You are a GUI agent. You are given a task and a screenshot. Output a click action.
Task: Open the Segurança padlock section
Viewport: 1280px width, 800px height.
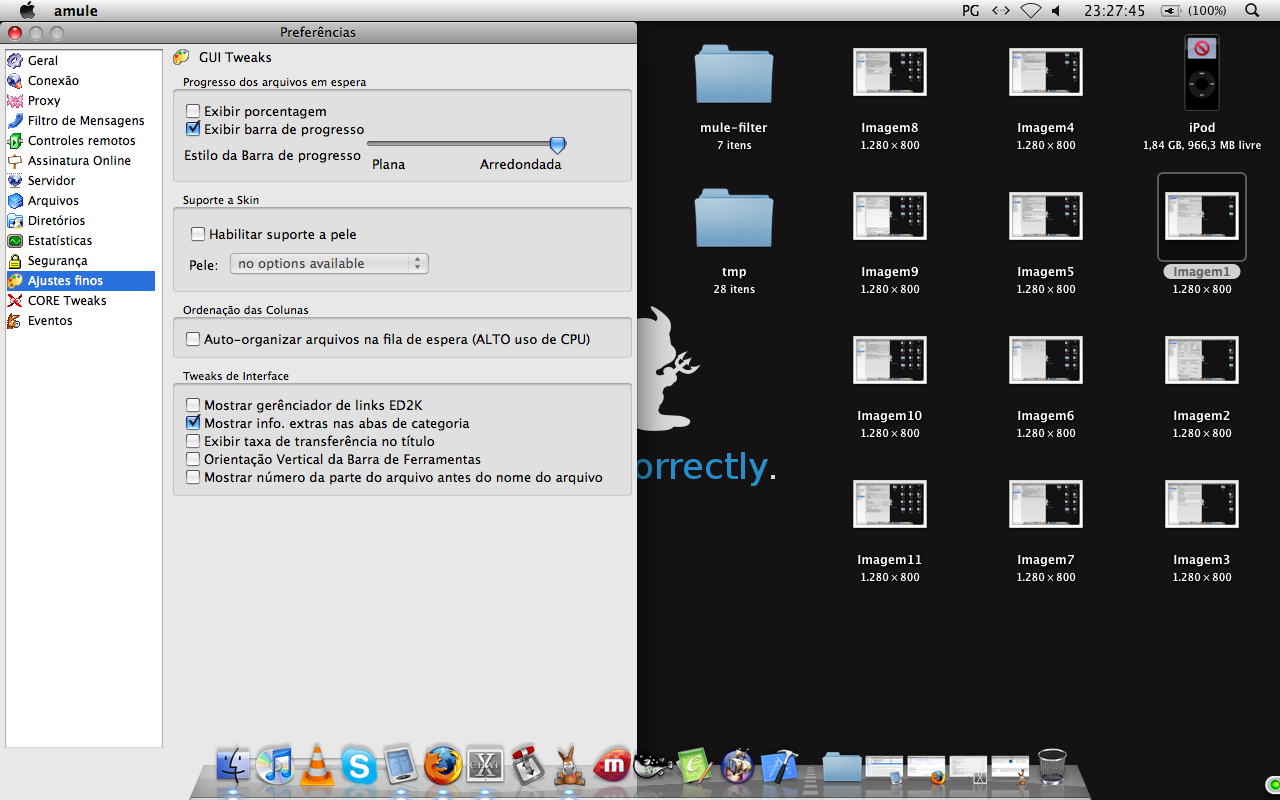[x=15, y=261]
